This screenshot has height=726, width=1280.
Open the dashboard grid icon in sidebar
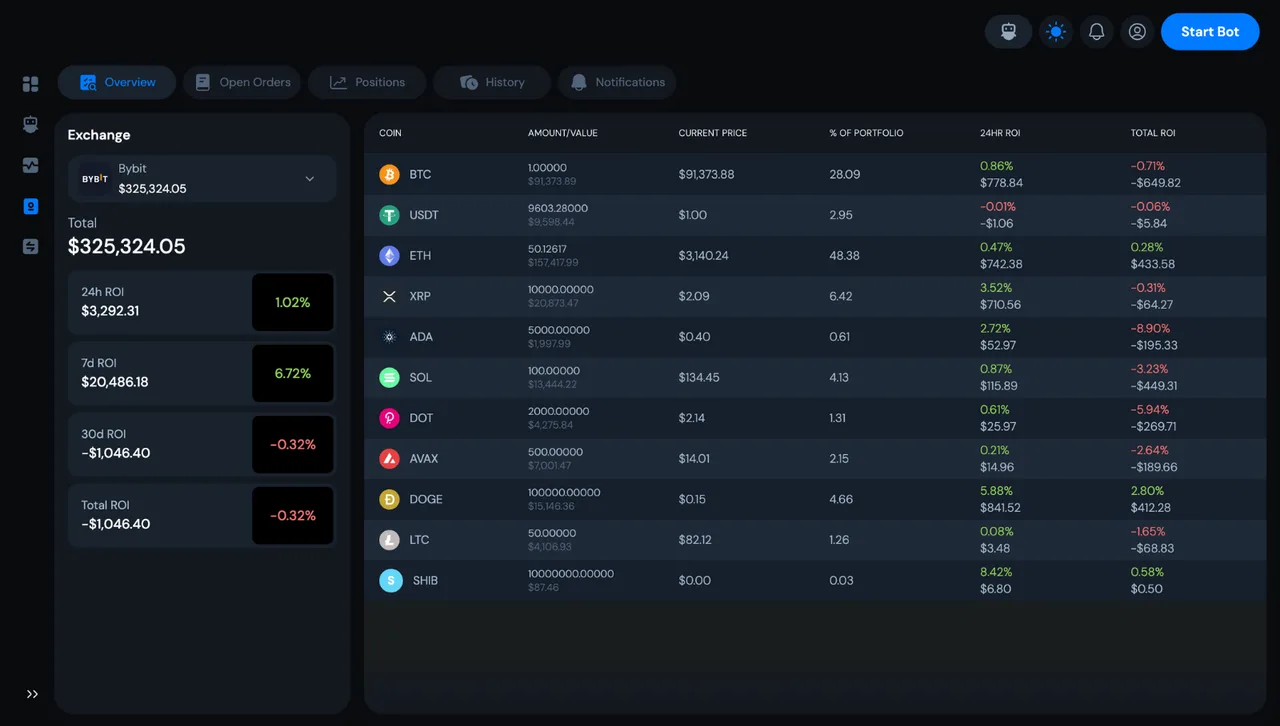(x=30, y=84)
